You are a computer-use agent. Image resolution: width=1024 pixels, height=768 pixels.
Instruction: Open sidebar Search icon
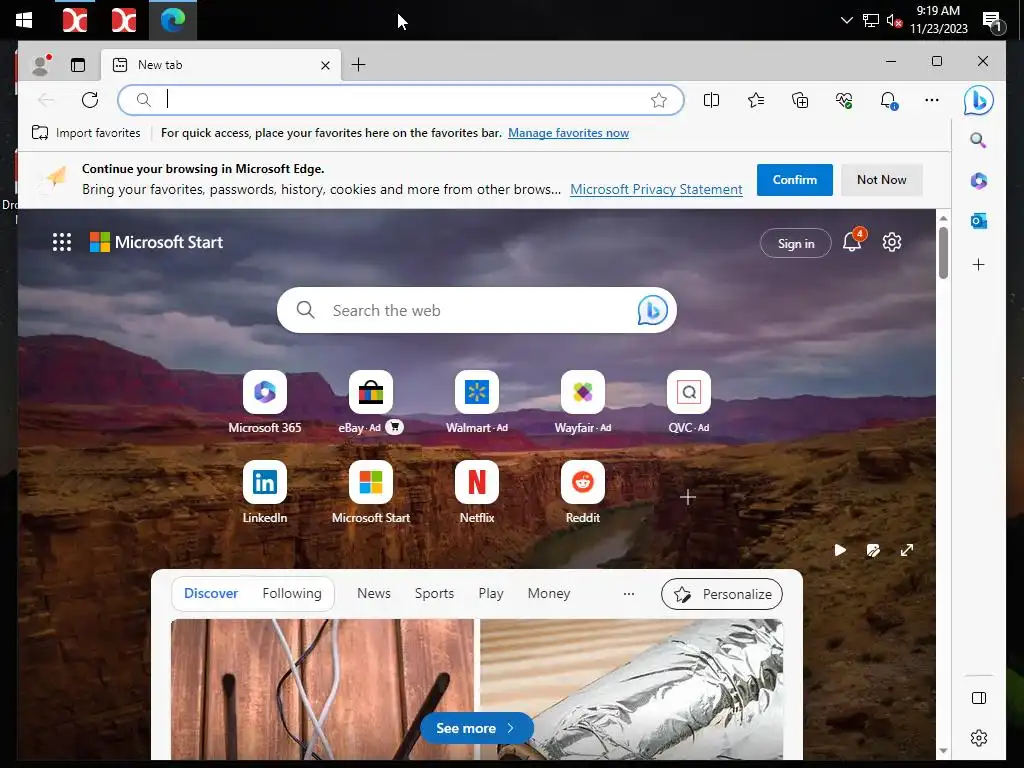(x=978, y=140)
